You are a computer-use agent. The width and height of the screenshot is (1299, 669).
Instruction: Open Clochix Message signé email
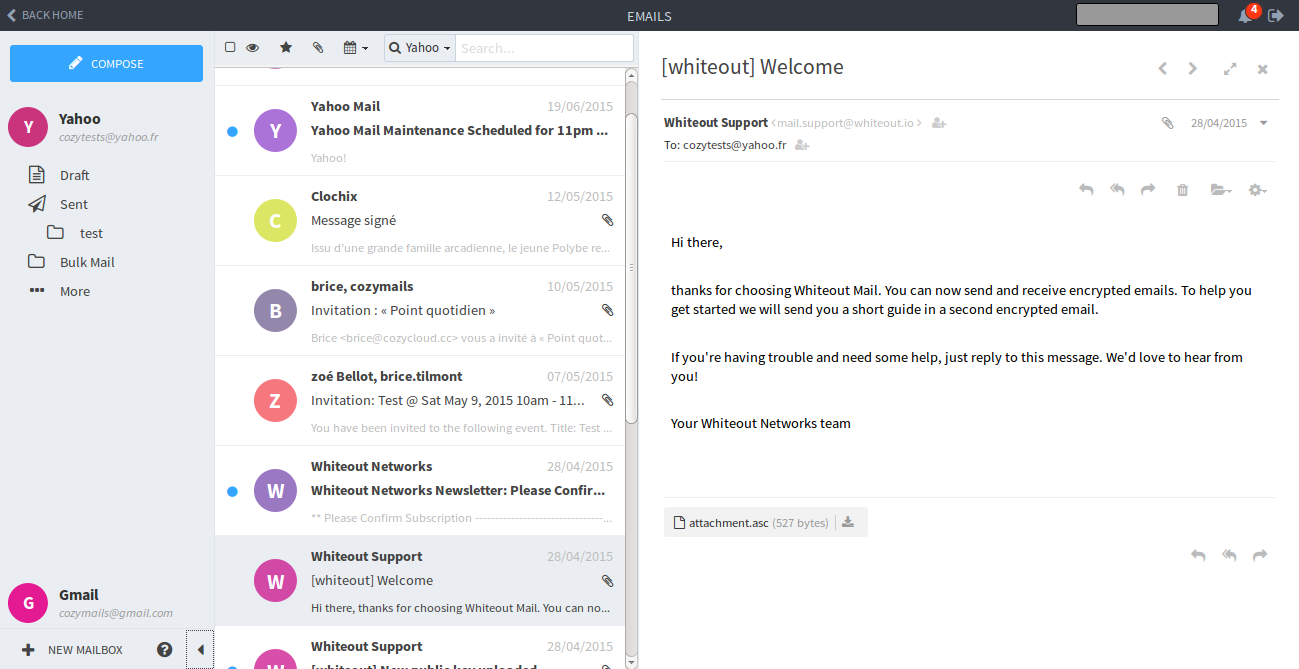(419, 221)
